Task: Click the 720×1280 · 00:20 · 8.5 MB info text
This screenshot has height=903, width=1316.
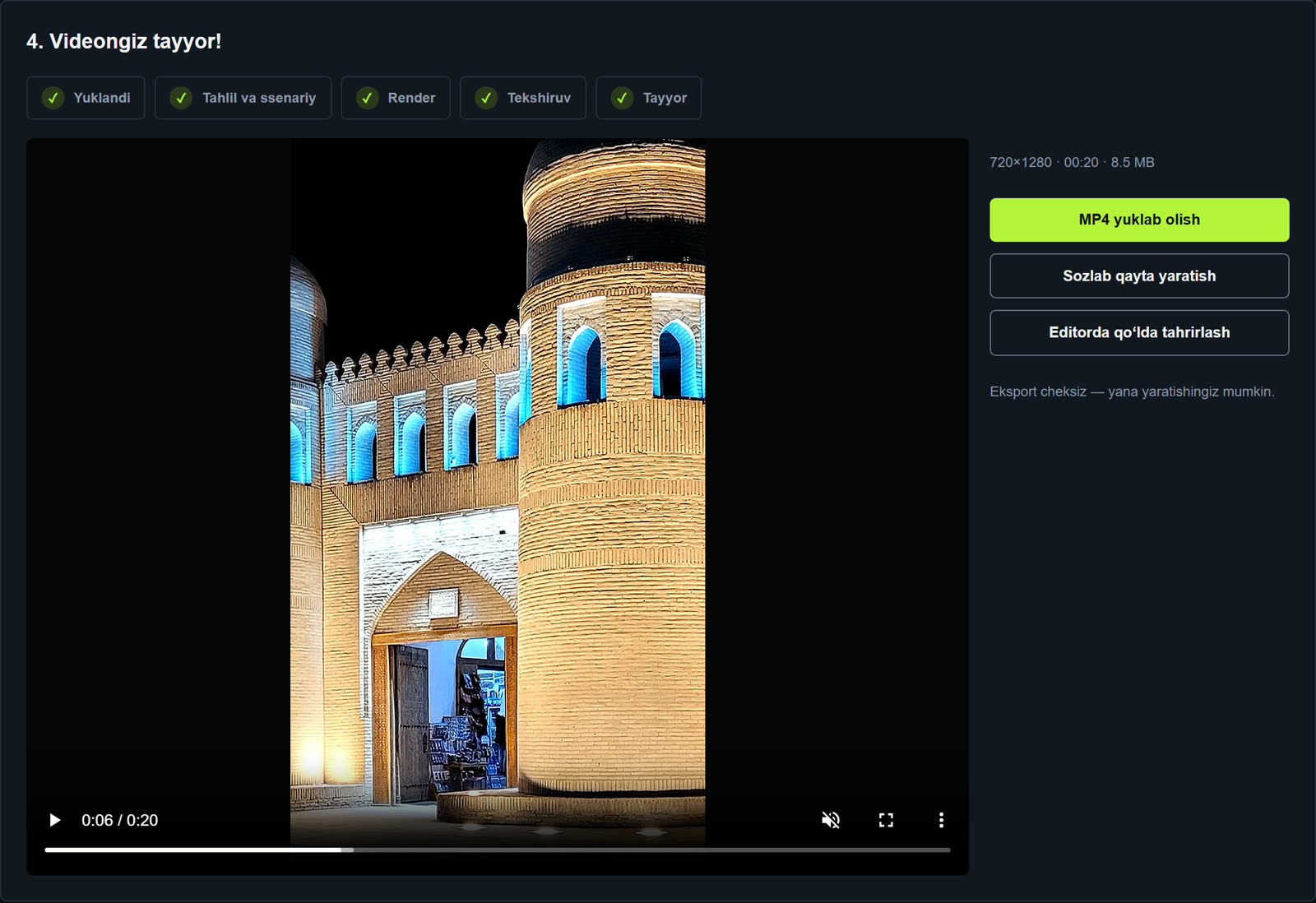Action: (x=1072, y=163)
